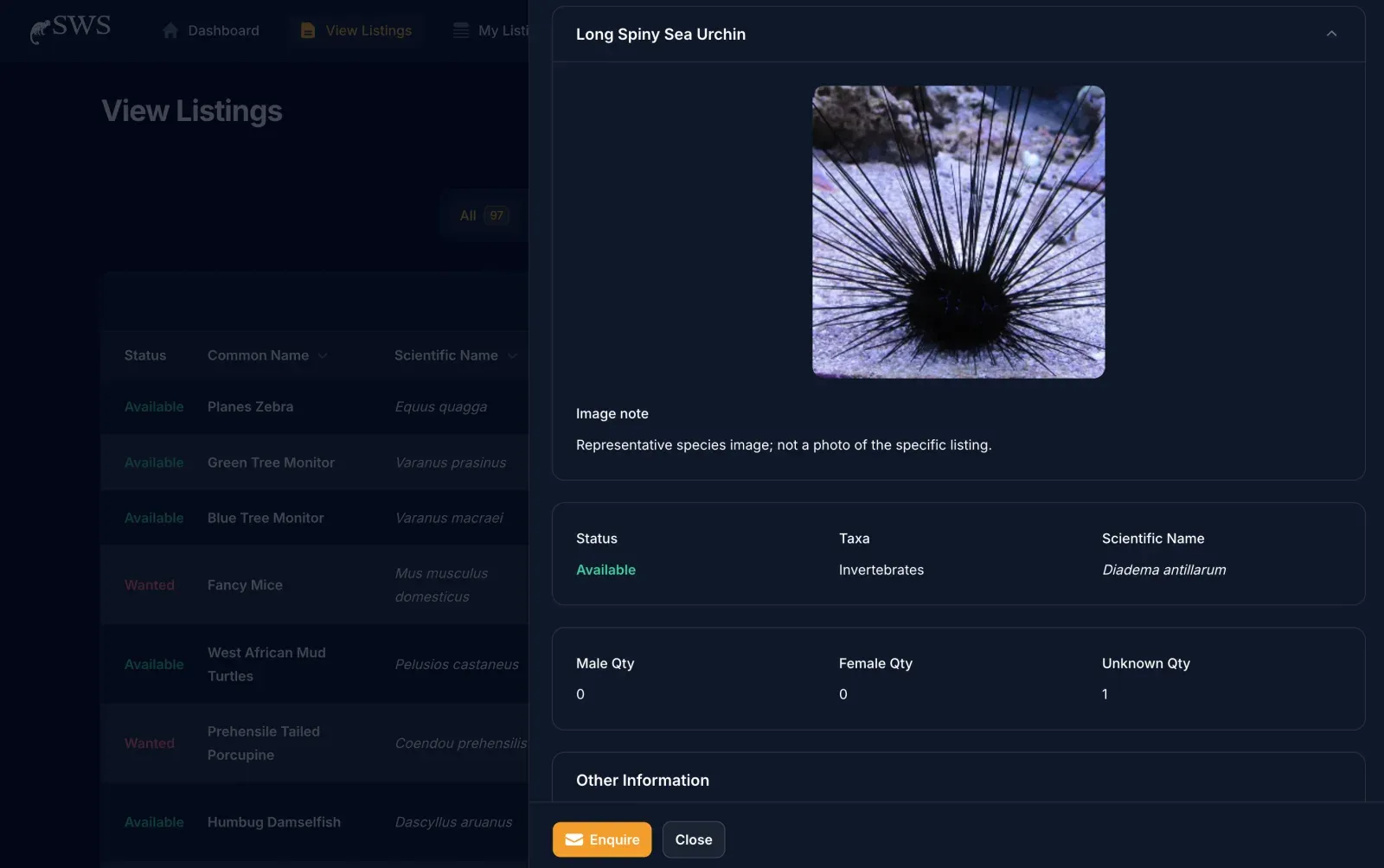Click the View Listings page heading
The image size is (1384, 868).
(x=192, y=111)
